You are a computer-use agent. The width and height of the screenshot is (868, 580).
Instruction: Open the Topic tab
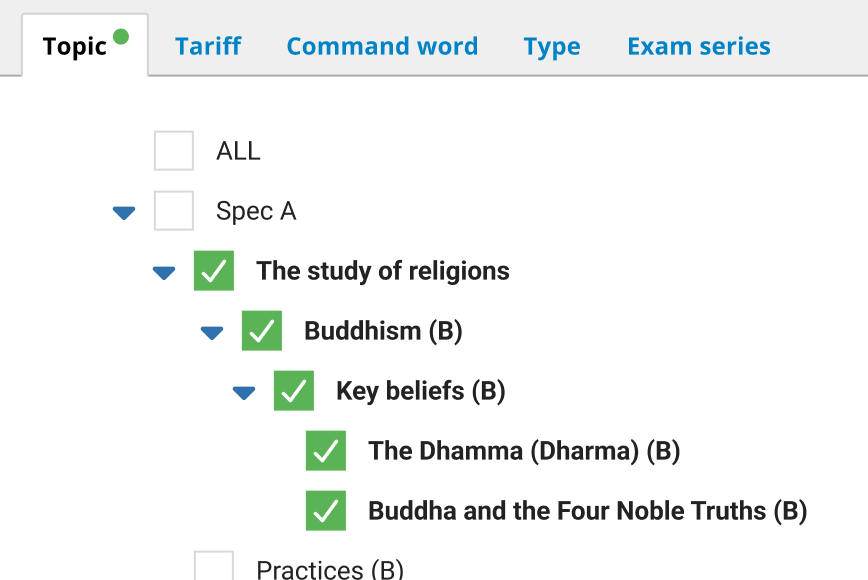coord(75,47)
